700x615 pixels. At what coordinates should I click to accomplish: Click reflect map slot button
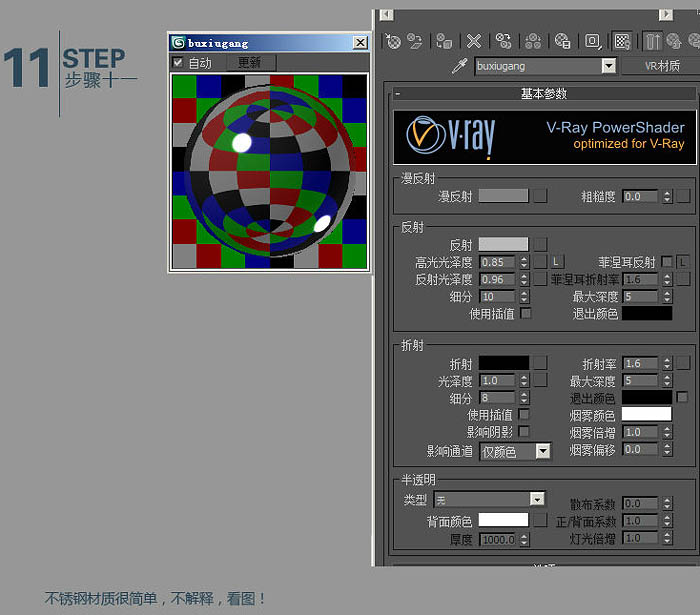pyautogui.click(x=540, y=244)
